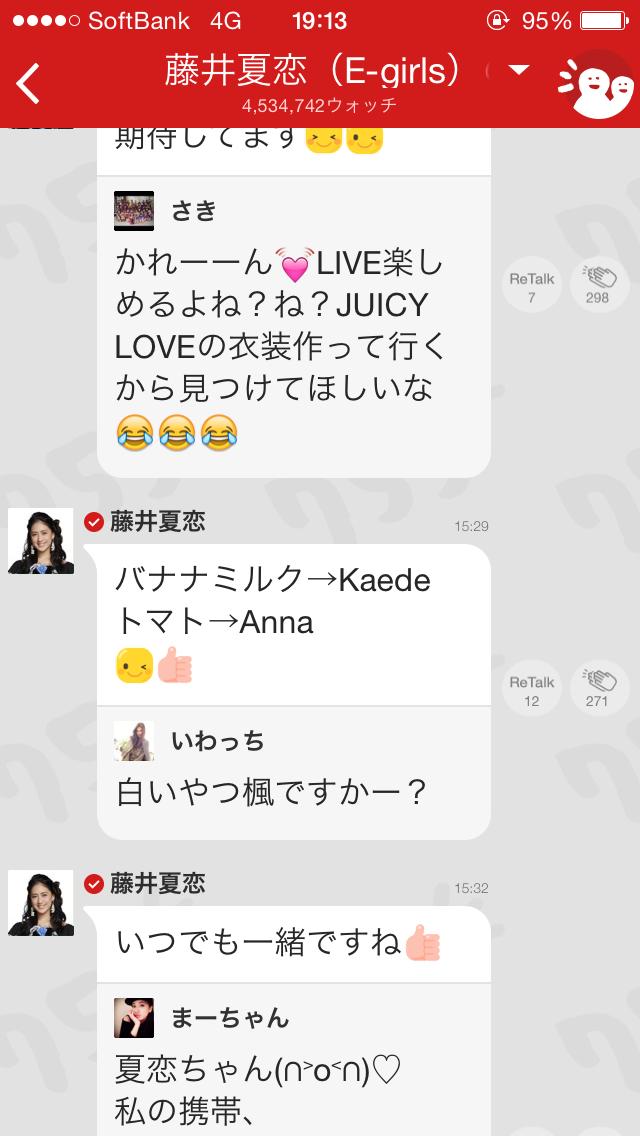Tap the いつでも一緒ですね reply bubble

[294, 944]
